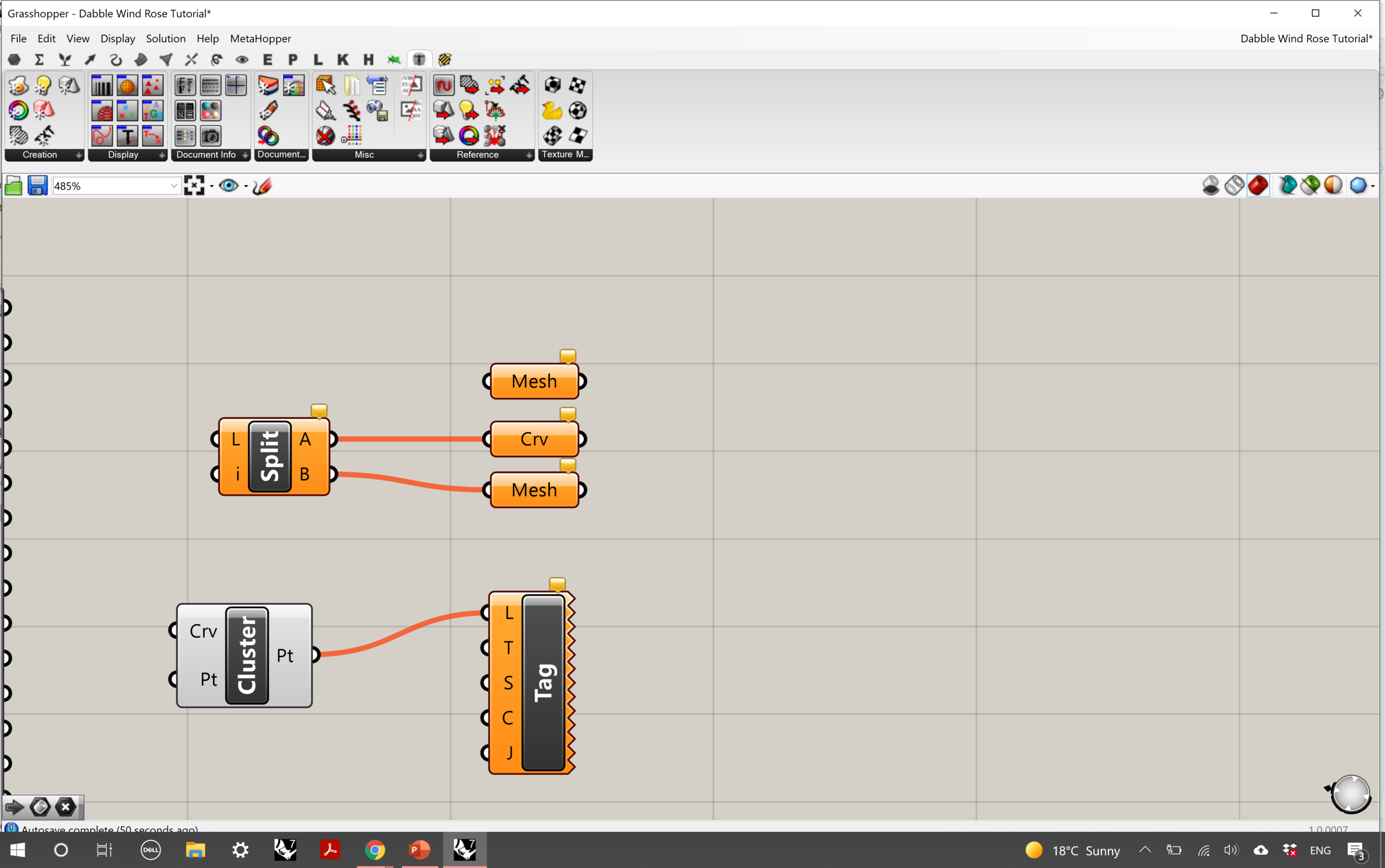Viewport: 1385px width, 868px height.
Task: Open the green grasshopper component tab
Action: click(x=394, y=60)
